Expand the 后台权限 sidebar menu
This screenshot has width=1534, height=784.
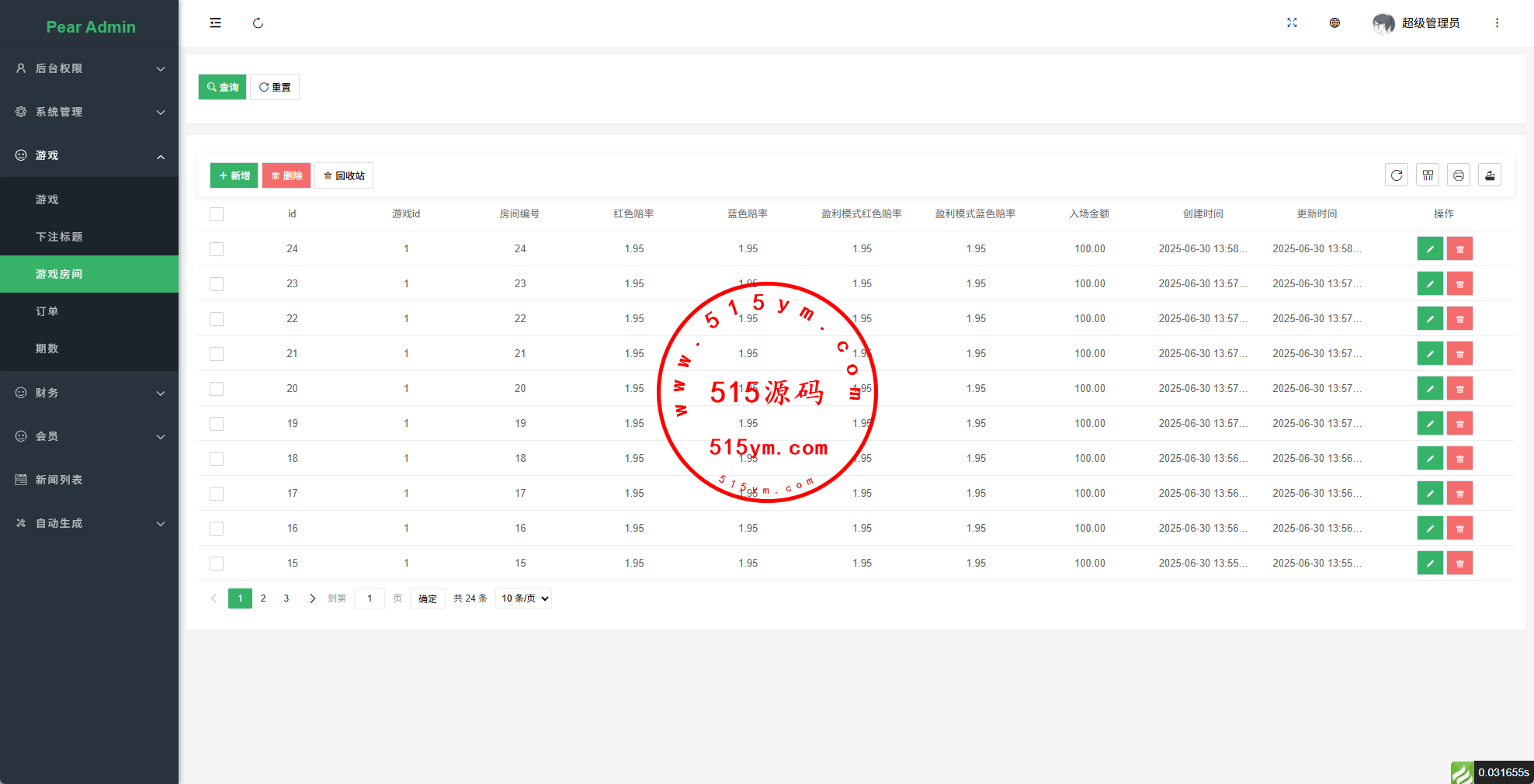tap(89, 68)
